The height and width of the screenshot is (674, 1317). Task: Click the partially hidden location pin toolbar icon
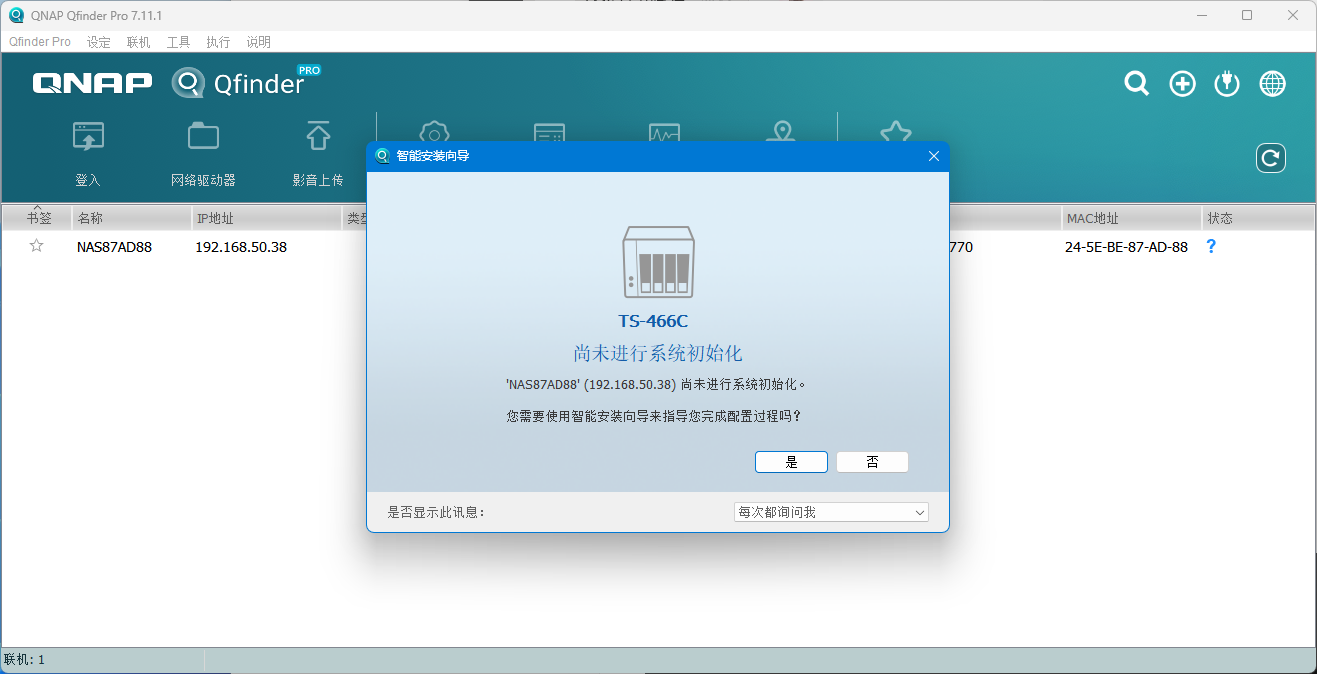pos(783,131)
